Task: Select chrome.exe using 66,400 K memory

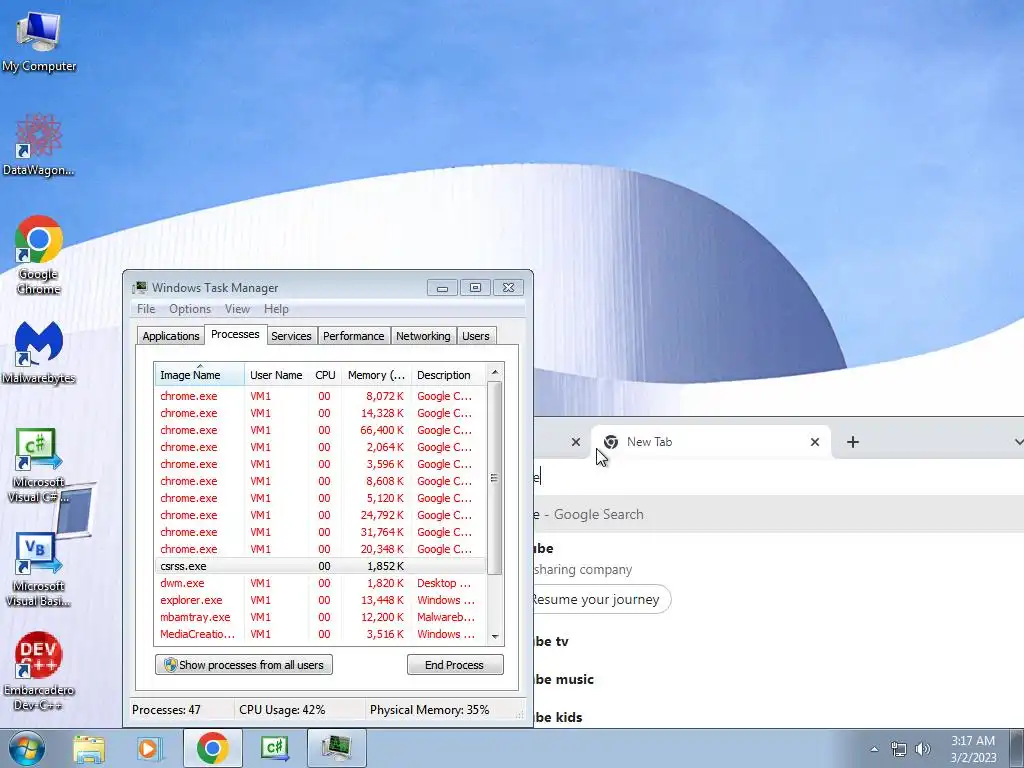Action: (320, 430)
